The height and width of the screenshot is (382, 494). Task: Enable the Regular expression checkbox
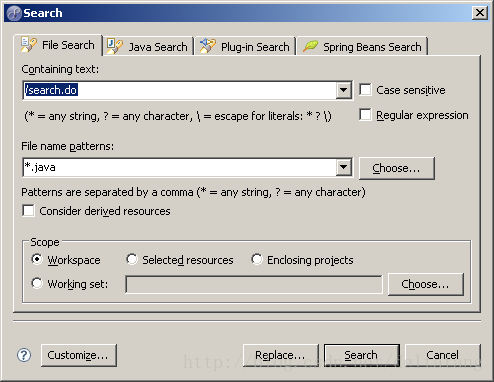coord(365,115)
